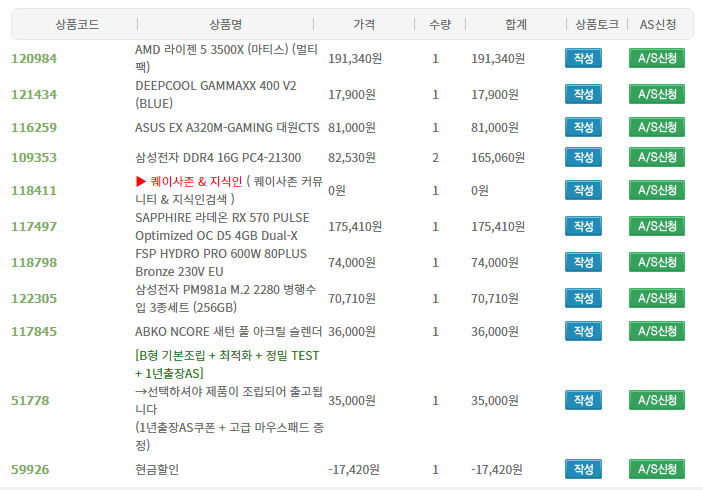Click A/S신청 for ABKO NCORE 새턴 row
Image resolution: width=703 pixels, height=490 pixels.
tap(657, 331)
